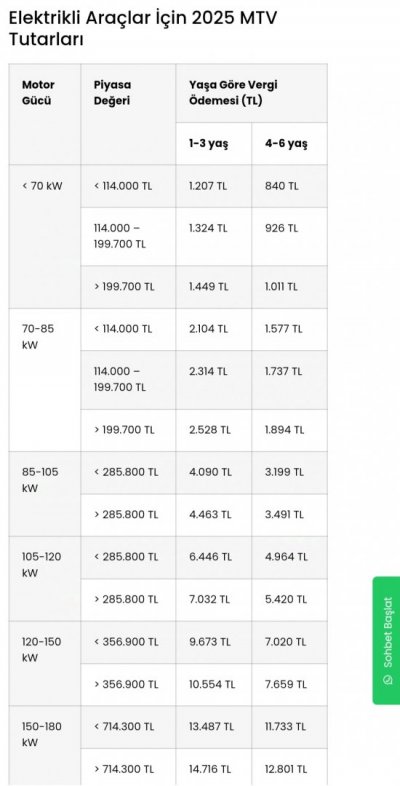Screen dimensions: 400x786
Task: Click the Yaşa Göre Vergi Ödemesi header
Action: pos(252,93)
